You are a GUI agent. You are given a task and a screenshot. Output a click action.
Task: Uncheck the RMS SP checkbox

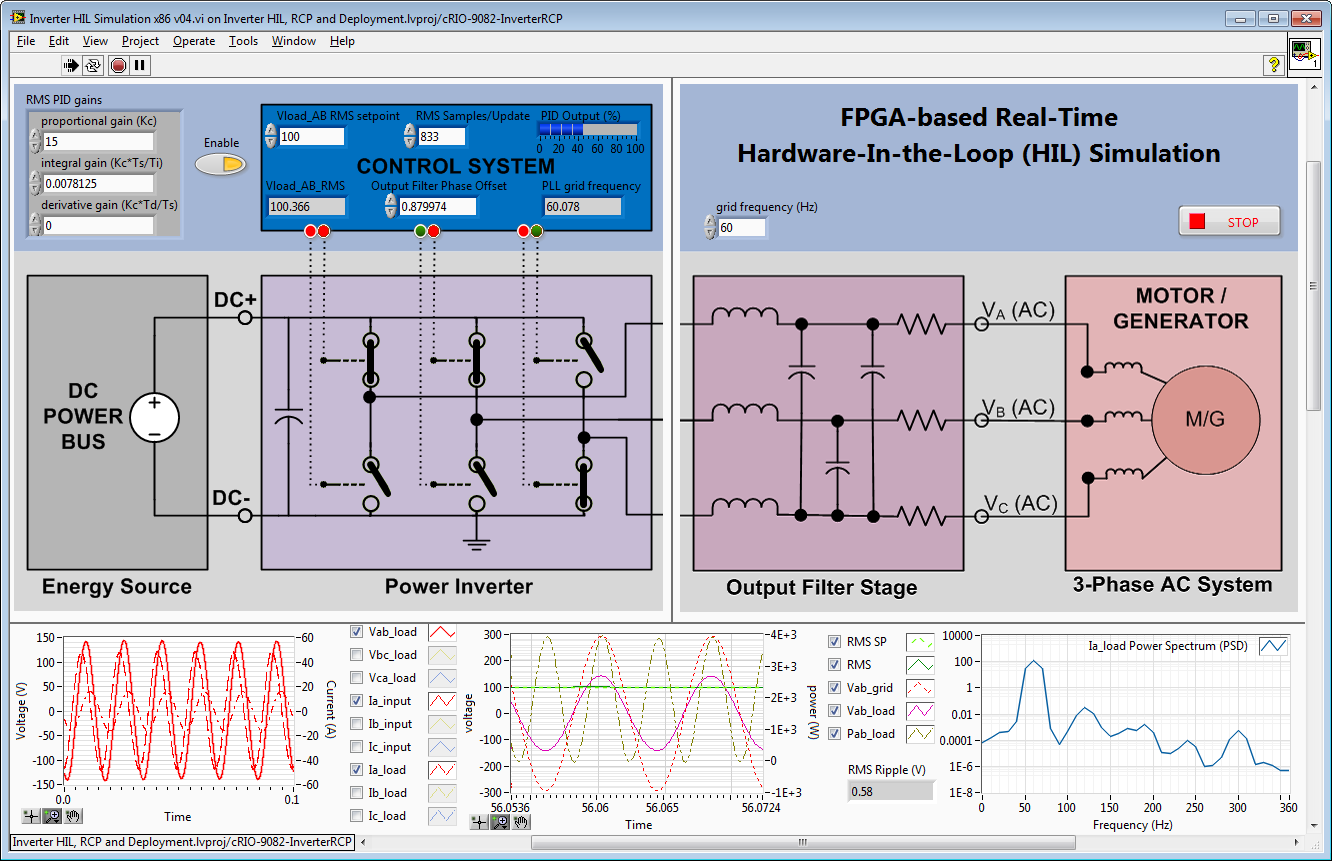point(835,642)
